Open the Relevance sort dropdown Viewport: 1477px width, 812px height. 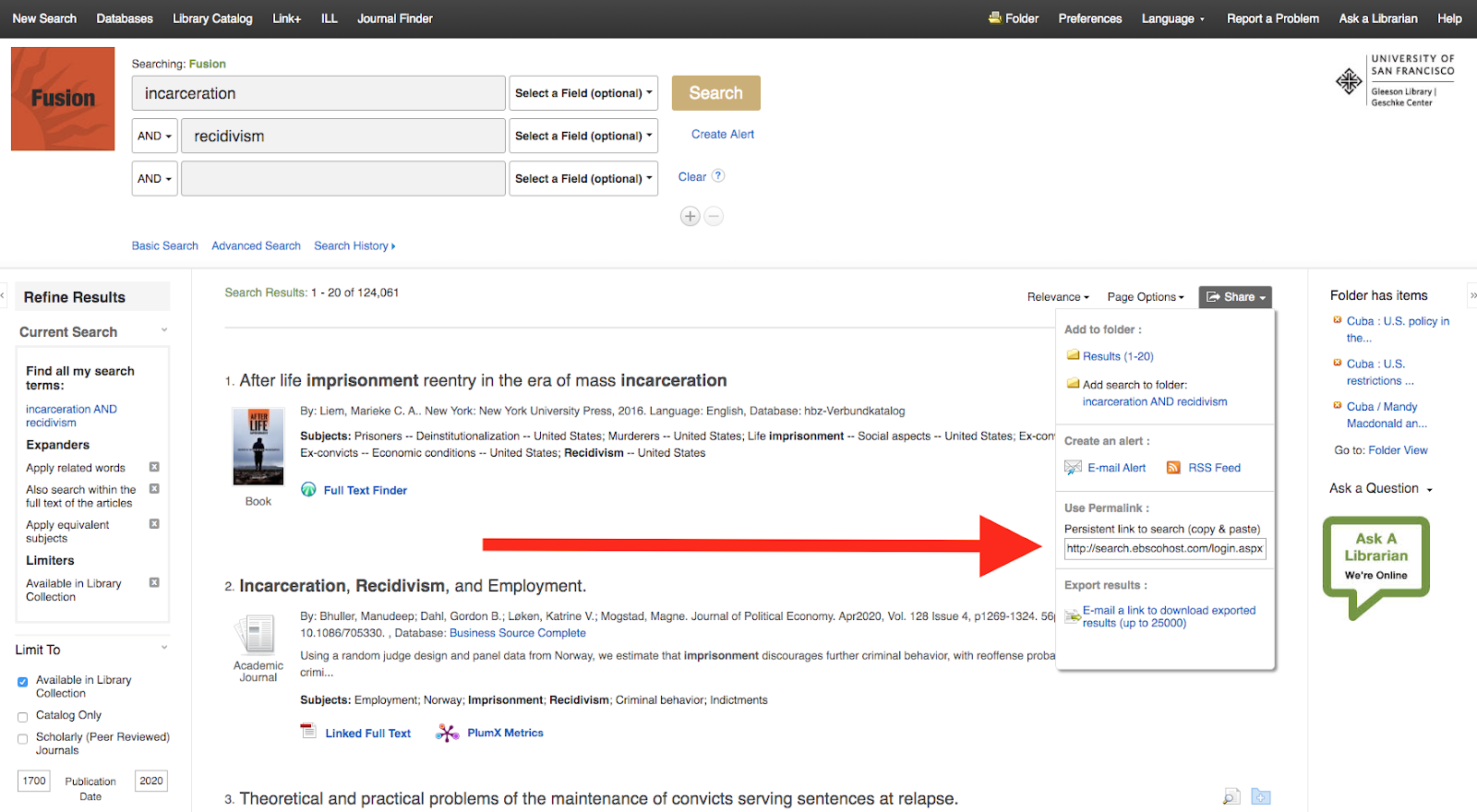(1058, 297)
